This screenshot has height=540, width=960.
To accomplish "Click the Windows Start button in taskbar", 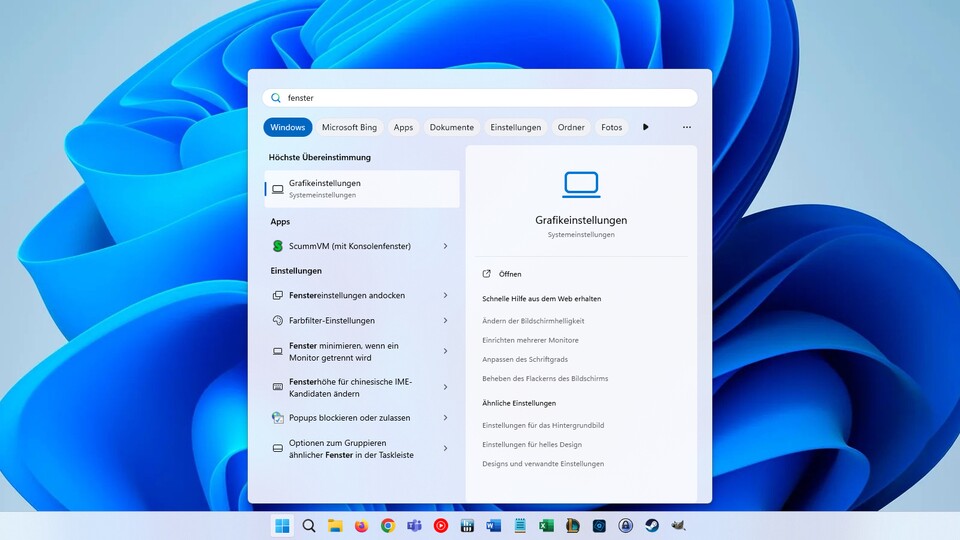I will tap(282, 526).
